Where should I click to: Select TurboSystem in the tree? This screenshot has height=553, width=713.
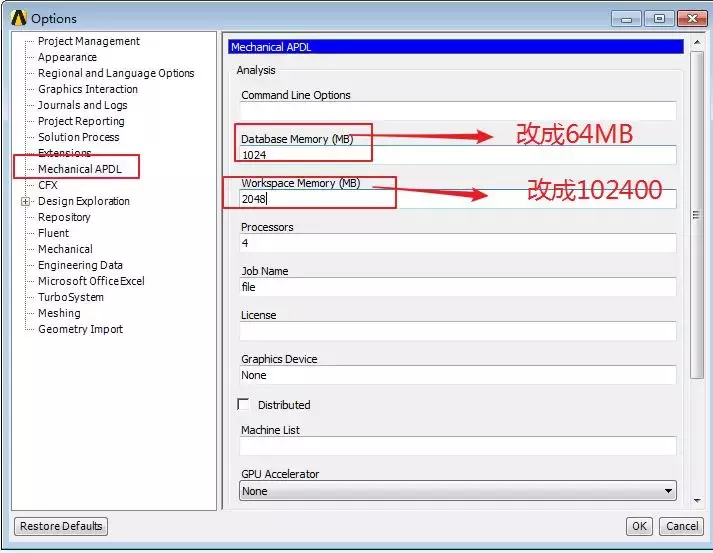pyautogui.click(x=71, y=297)
